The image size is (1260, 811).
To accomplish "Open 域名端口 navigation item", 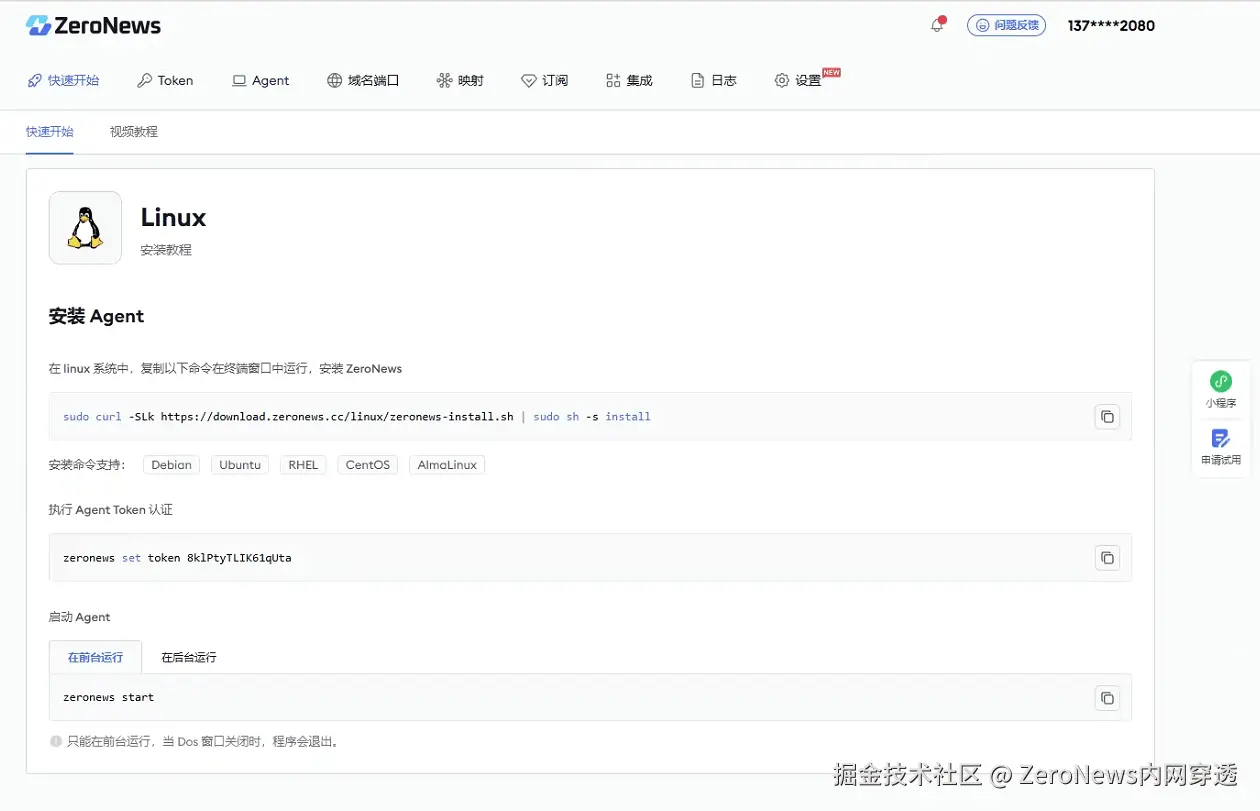I will pos(363,80).
